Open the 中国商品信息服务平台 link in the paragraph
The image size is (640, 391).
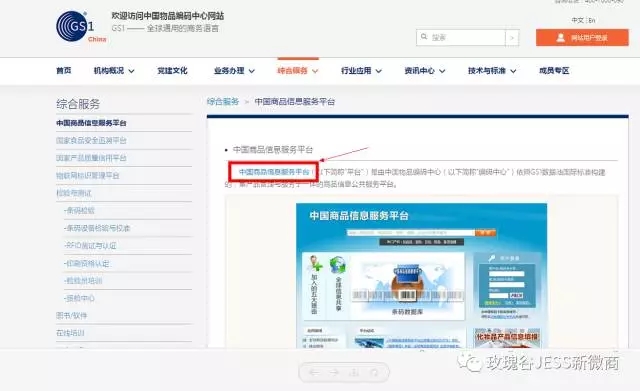point(274,172)
